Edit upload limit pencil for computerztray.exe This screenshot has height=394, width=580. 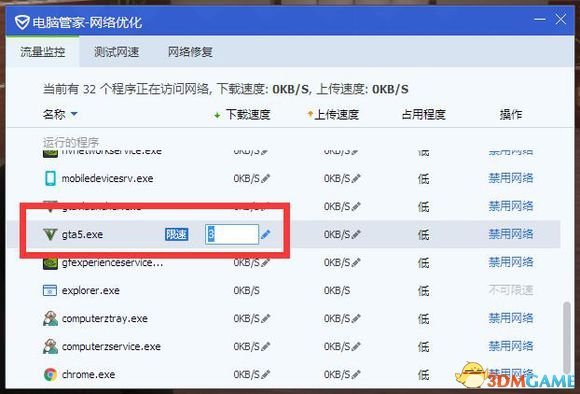356,319
